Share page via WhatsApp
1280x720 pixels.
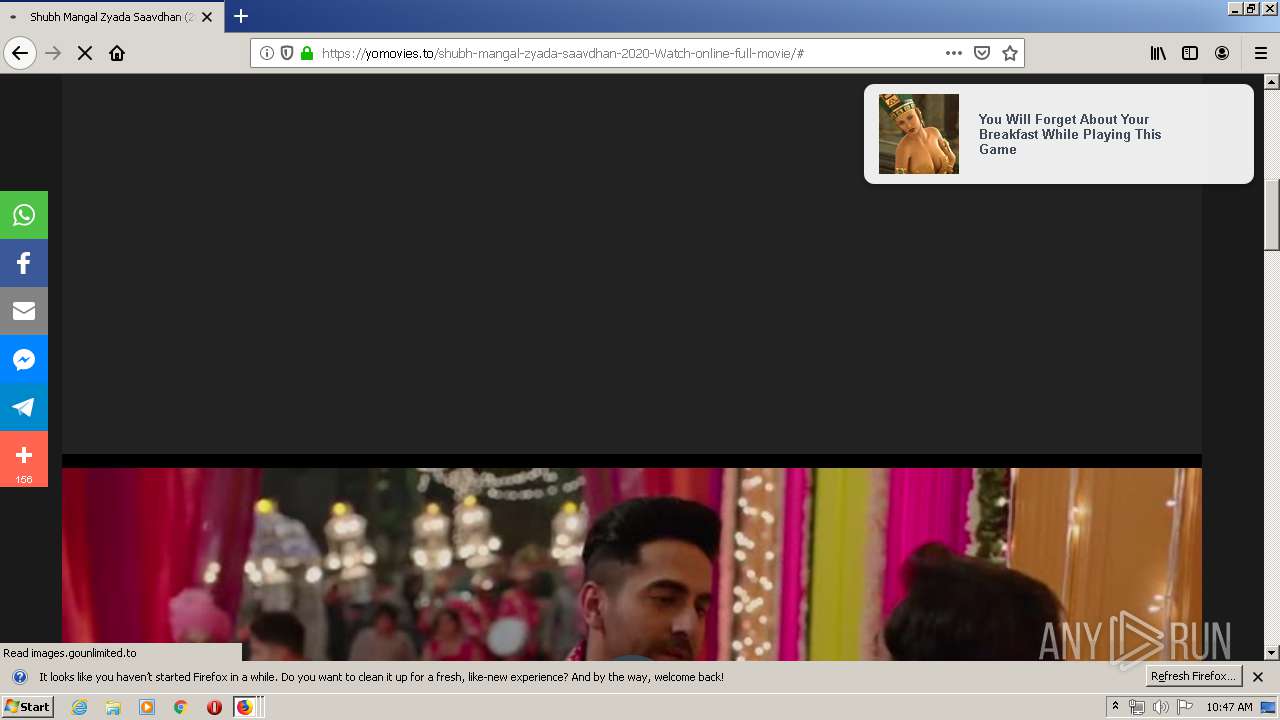[x=24, y=215]
